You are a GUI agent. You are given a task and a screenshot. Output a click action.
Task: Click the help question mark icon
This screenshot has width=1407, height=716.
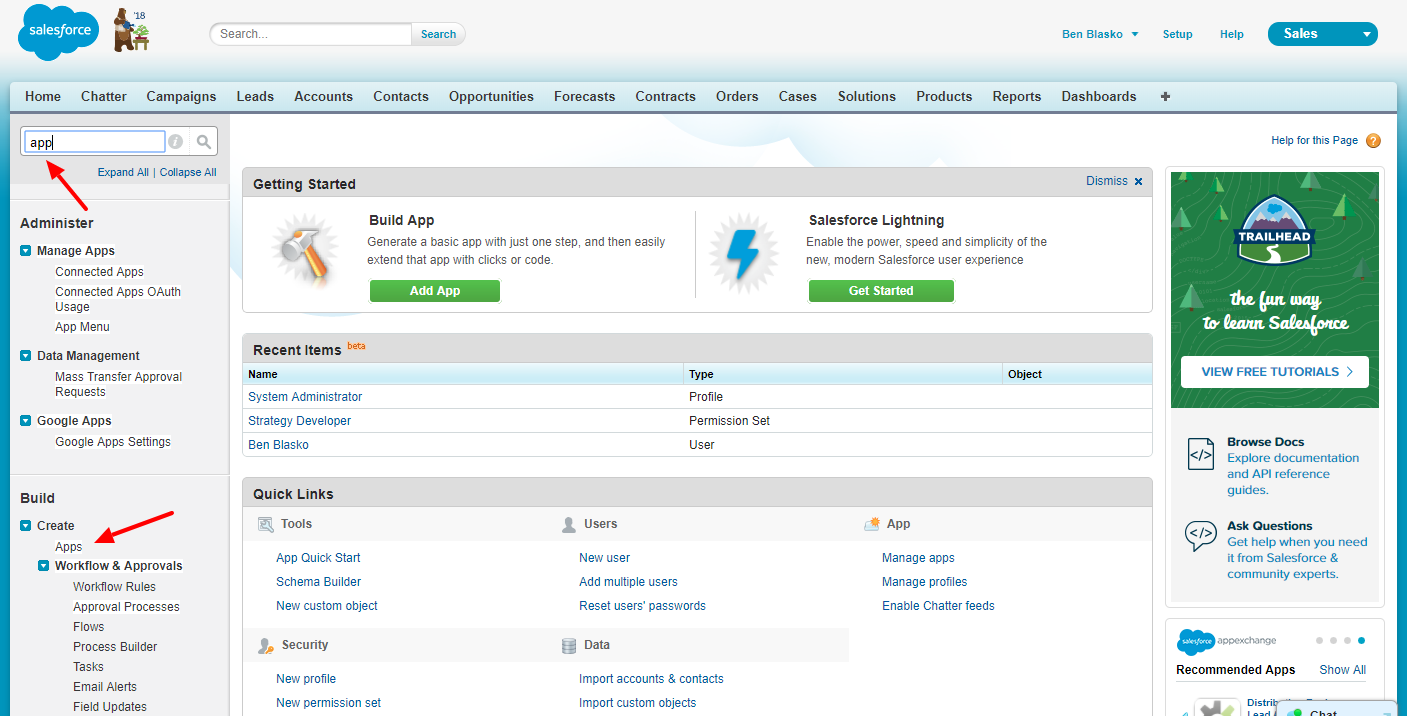(x=1373, y=141)
